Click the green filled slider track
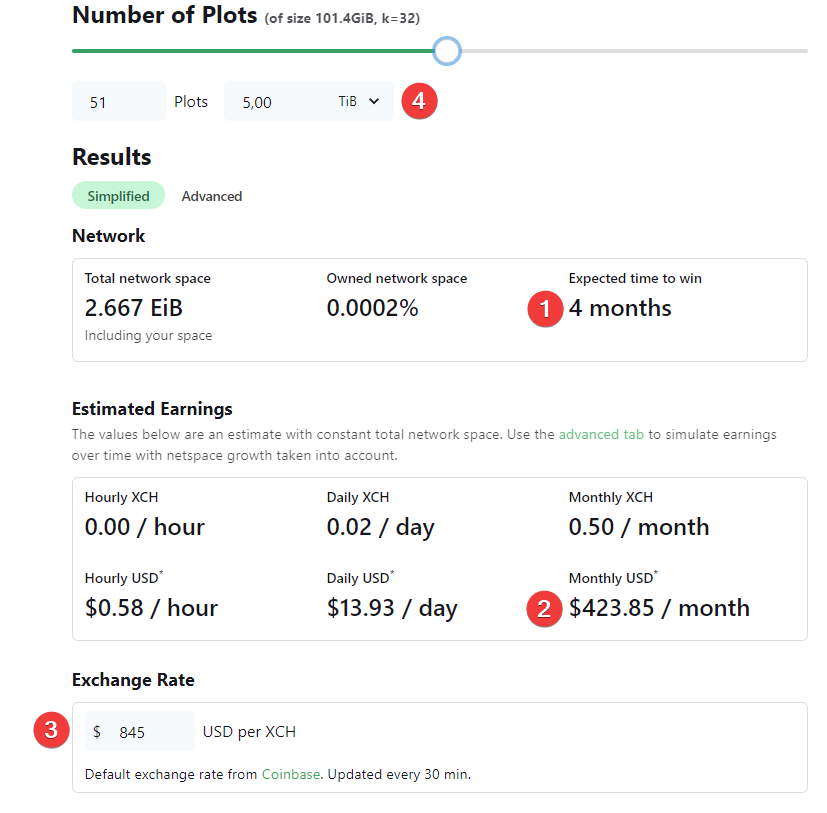The width and height of the screenshot is (827, 813). pos(250,50)
